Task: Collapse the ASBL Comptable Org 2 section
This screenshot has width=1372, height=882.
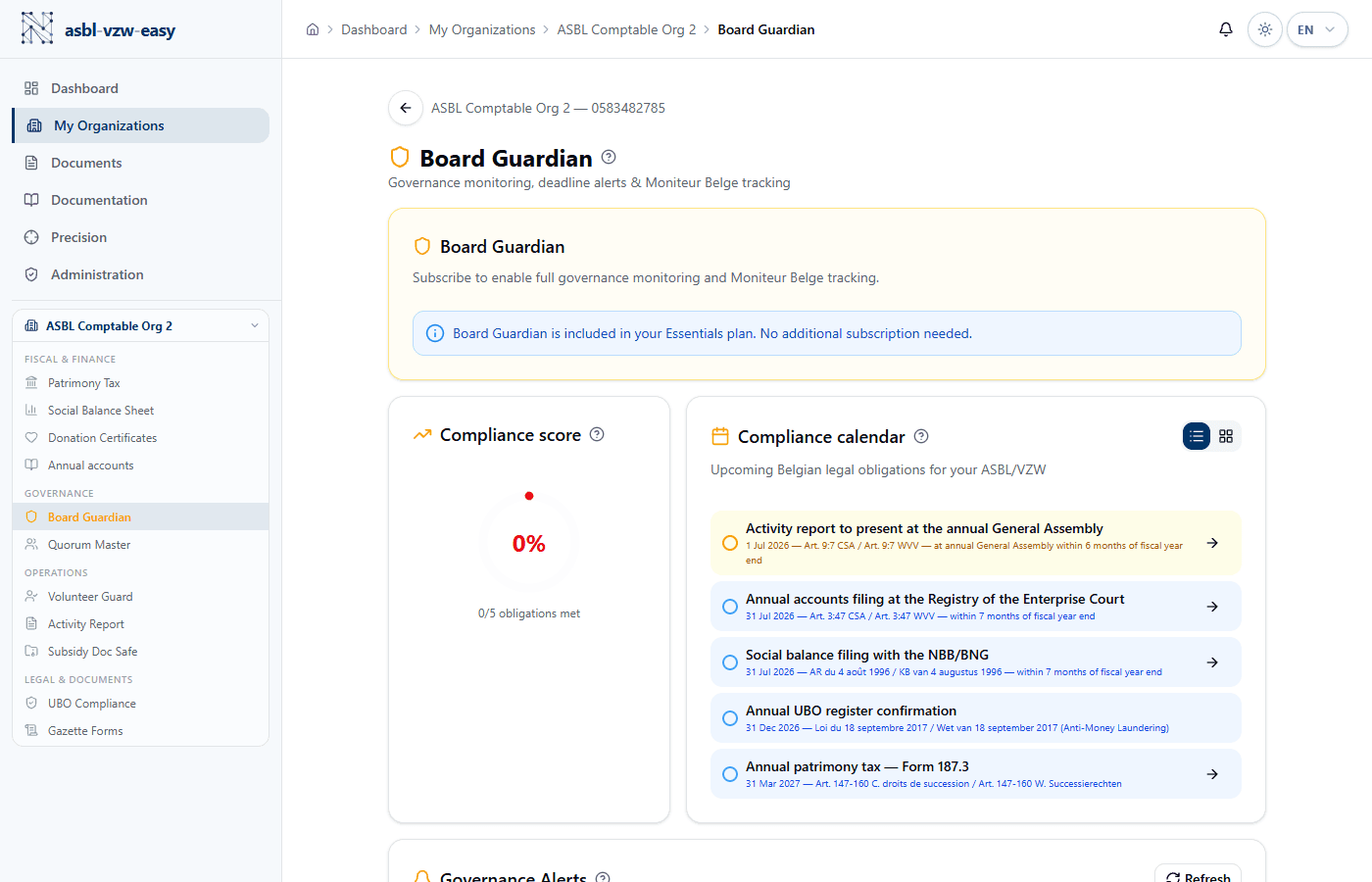Action: click(x=140, y=325)
